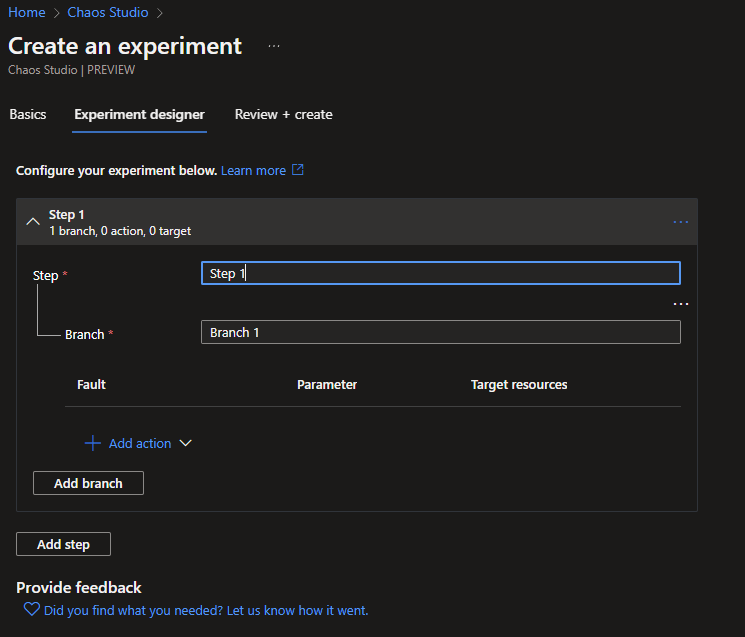This screenshot has height=637, width=745.
Task: Select the Experiment designer tab
Action: pyautogui.click(x=139, y=114)
